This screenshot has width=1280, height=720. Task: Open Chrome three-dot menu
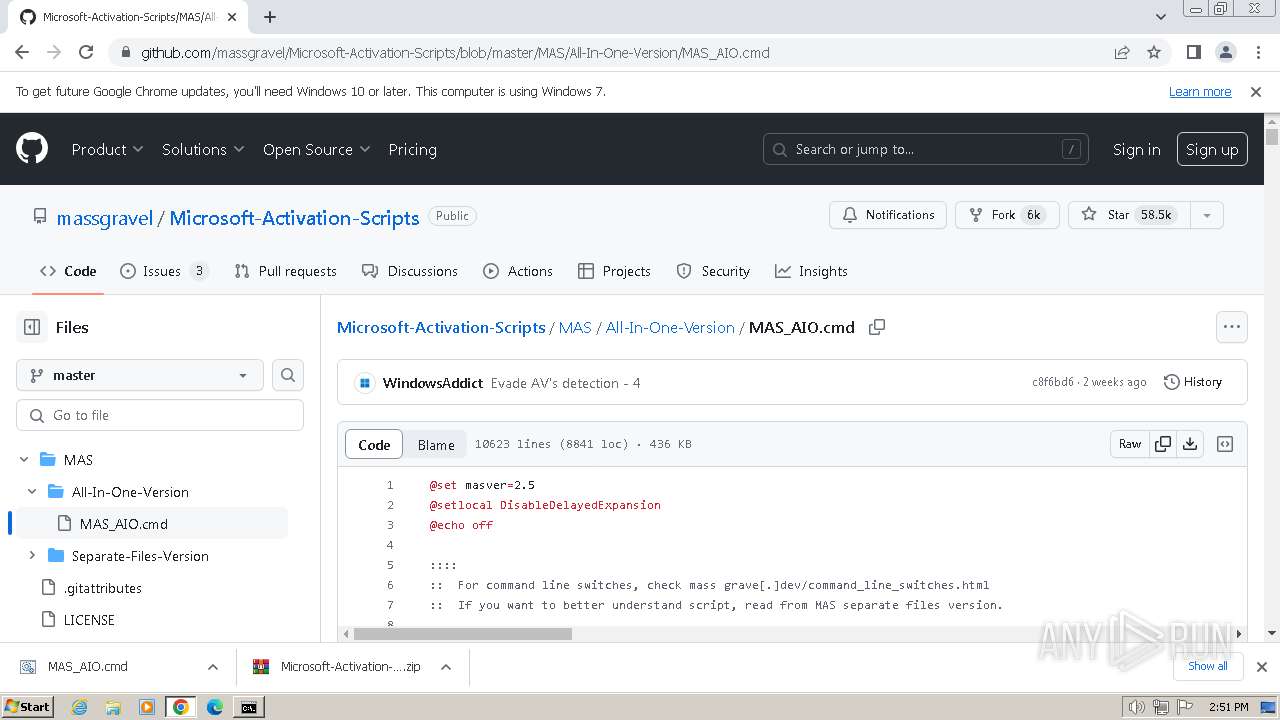pyautogui.click(x=1256, y=53)
